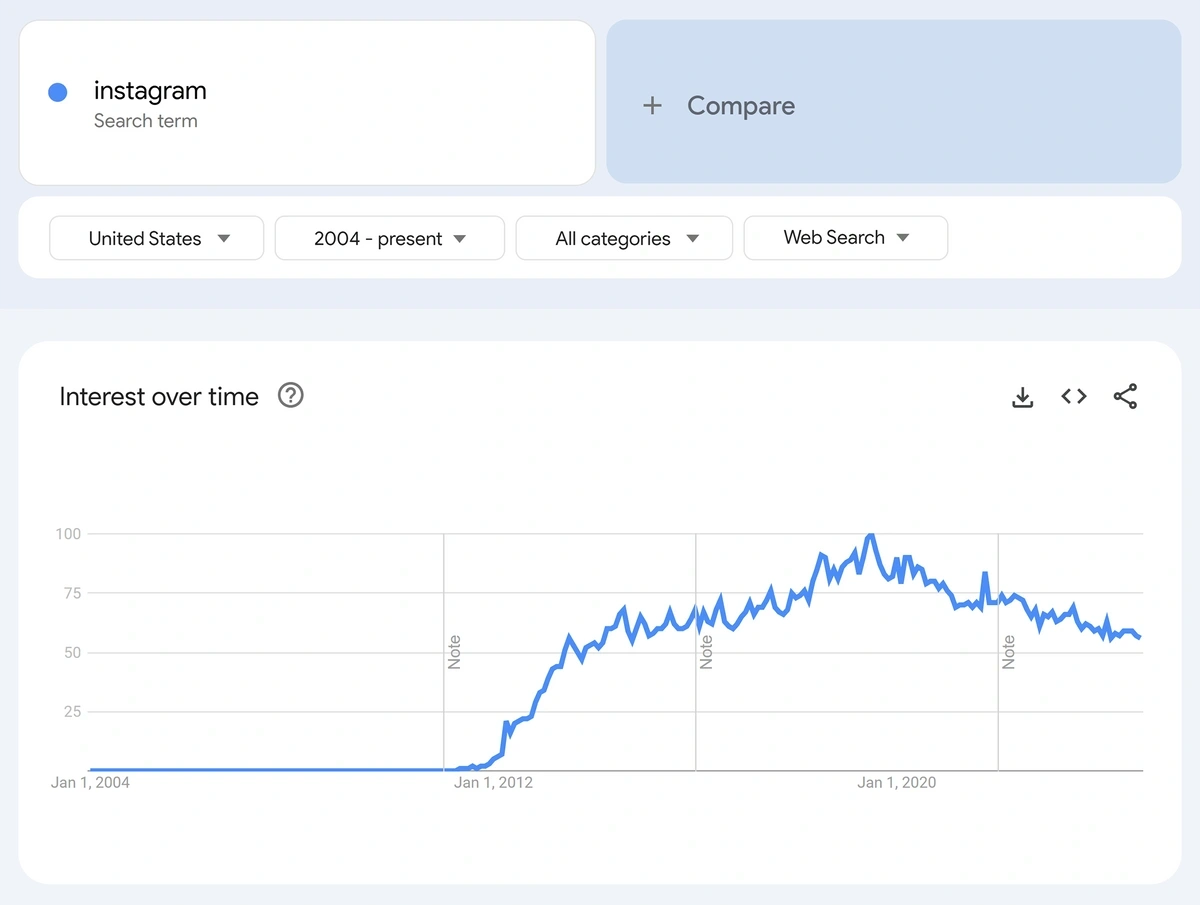Change the Web Search type dropdown
The width and height of the screenshot is (1200, 905).
click(845, 238)
